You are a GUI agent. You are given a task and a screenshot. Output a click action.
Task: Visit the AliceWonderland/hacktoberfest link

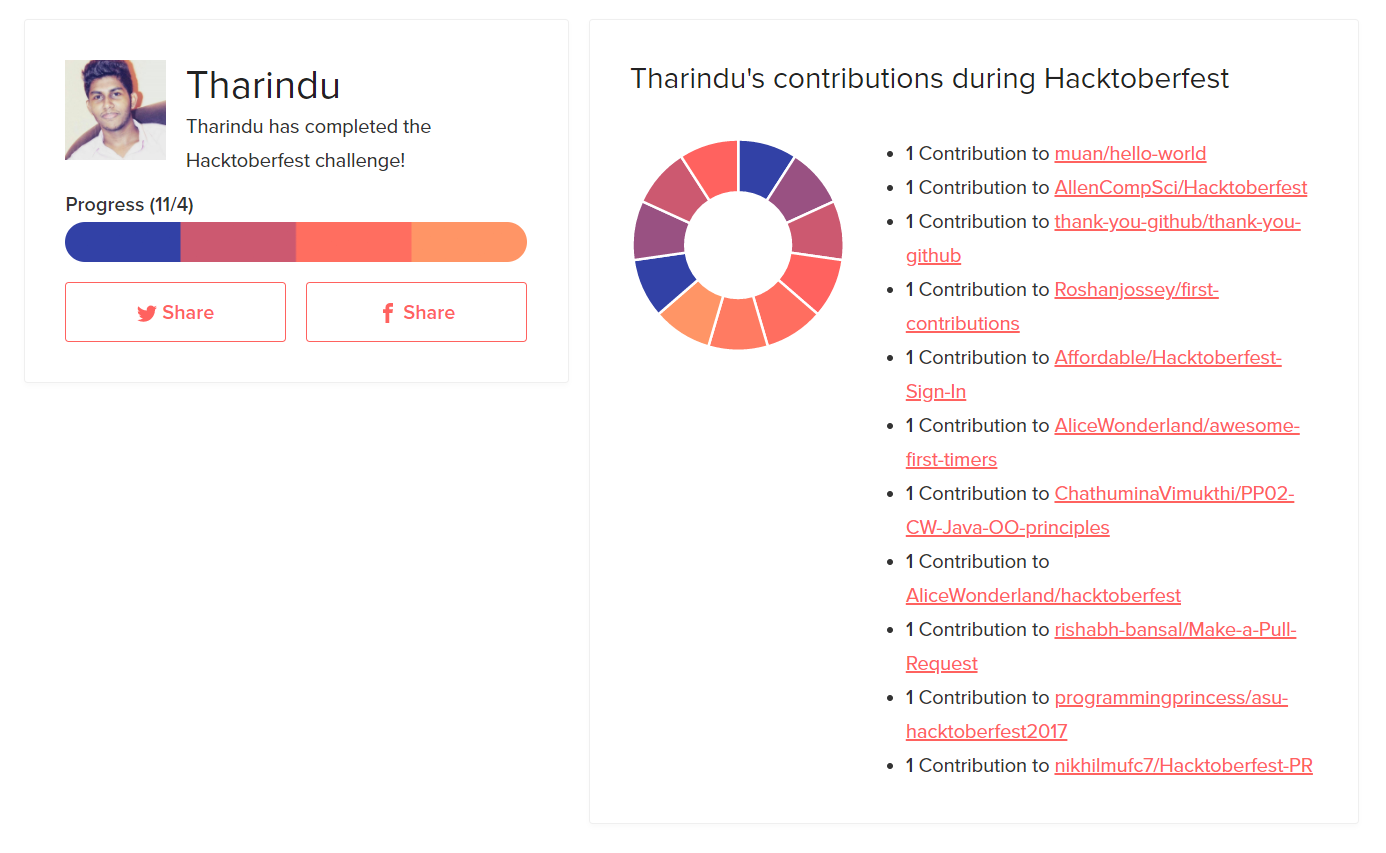coord(1043,596)
